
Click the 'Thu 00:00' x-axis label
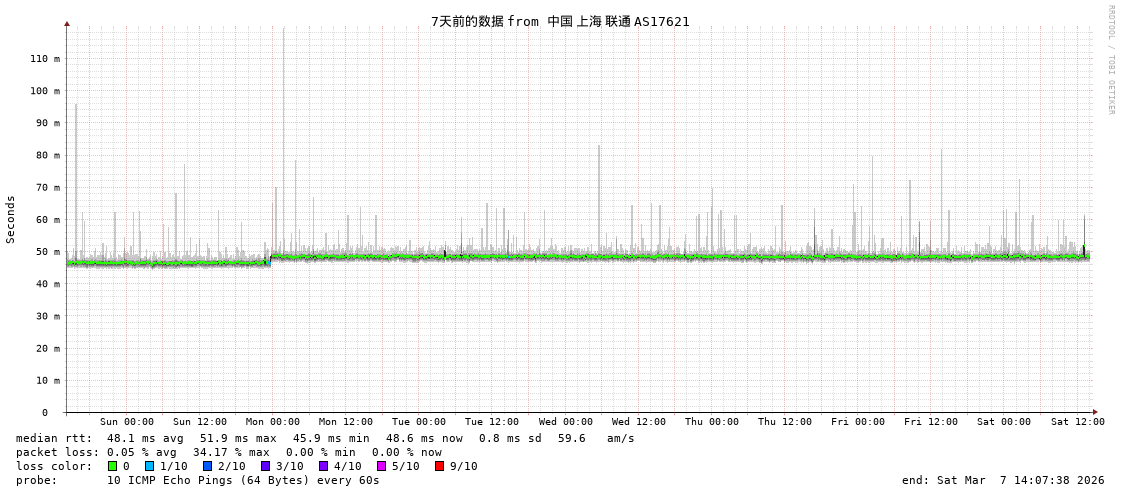coord(712,422)
